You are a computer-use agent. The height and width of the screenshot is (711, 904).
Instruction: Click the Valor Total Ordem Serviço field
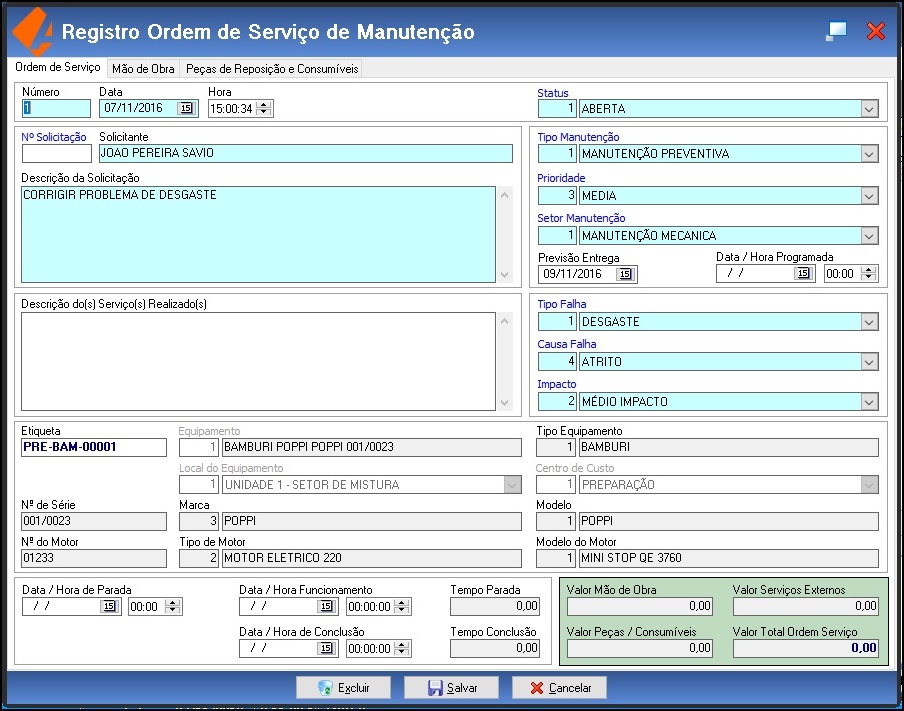806,648
